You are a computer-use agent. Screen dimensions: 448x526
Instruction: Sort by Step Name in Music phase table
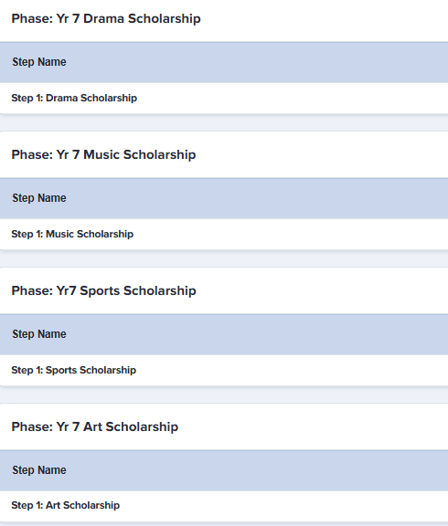click(39, 198)
